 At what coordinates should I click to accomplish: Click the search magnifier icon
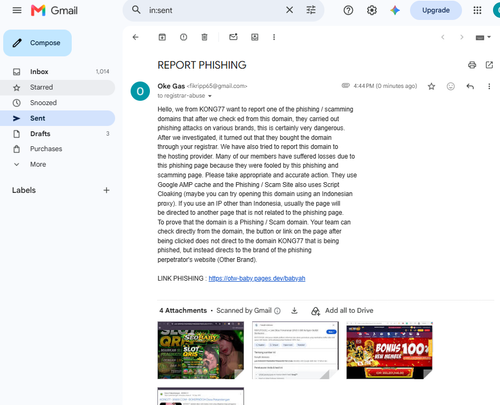pos(136,10)
